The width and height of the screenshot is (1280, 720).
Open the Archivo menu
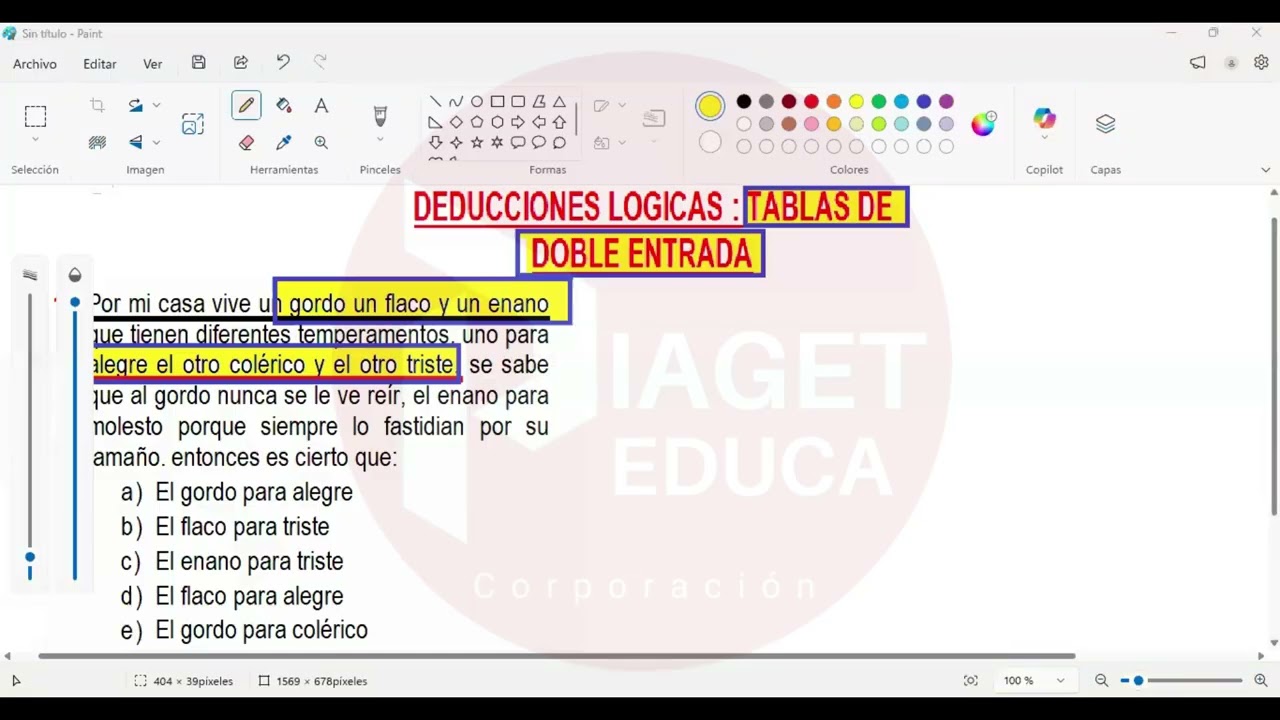click(35, 63)
